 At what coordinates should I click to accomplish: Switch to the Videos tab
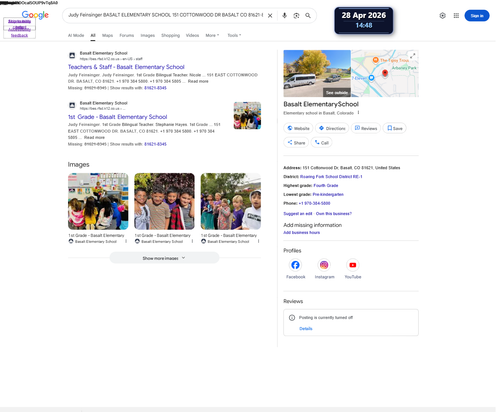tap(192, 35)
